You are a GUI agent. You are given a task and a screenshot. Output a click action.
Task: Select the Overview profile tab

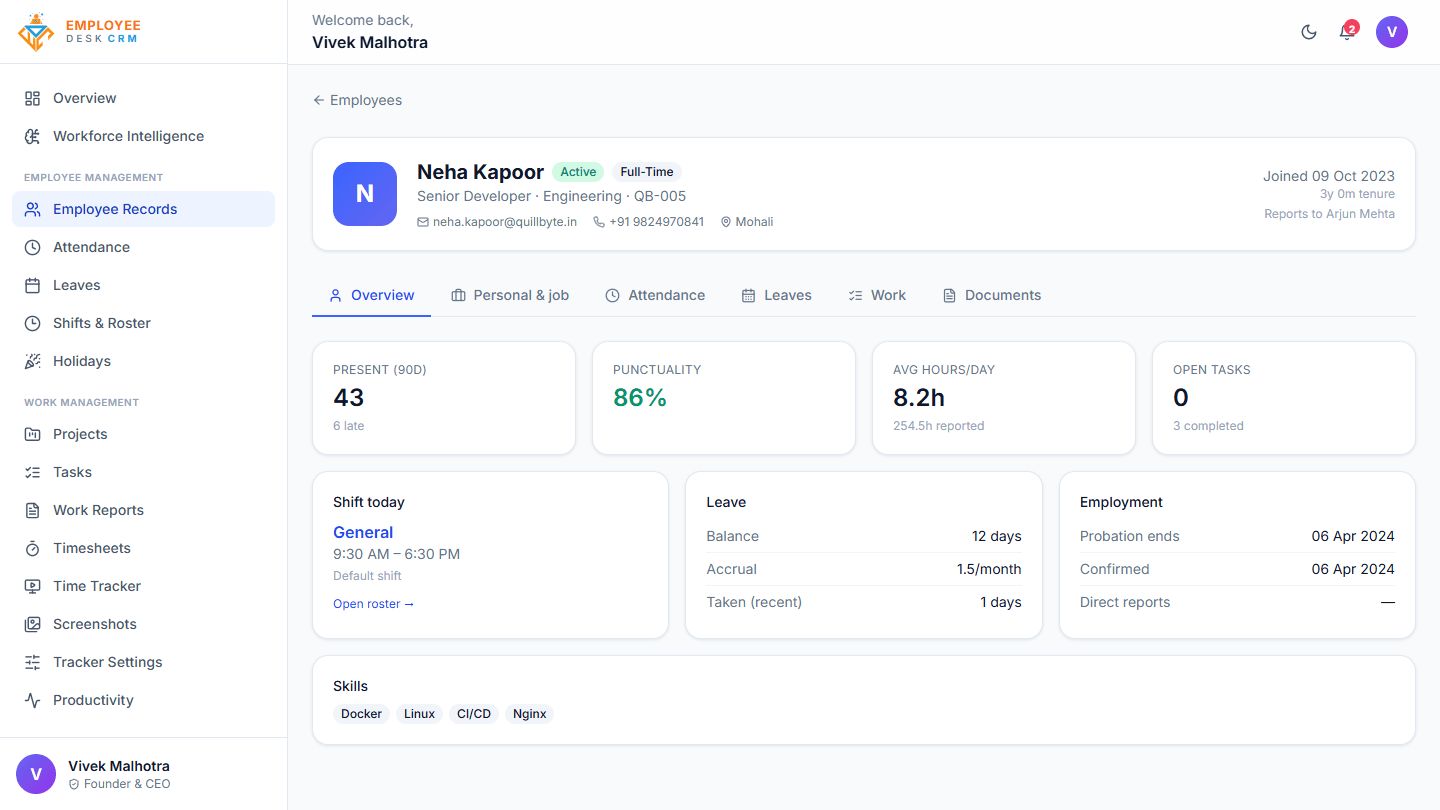pos(372,295)
